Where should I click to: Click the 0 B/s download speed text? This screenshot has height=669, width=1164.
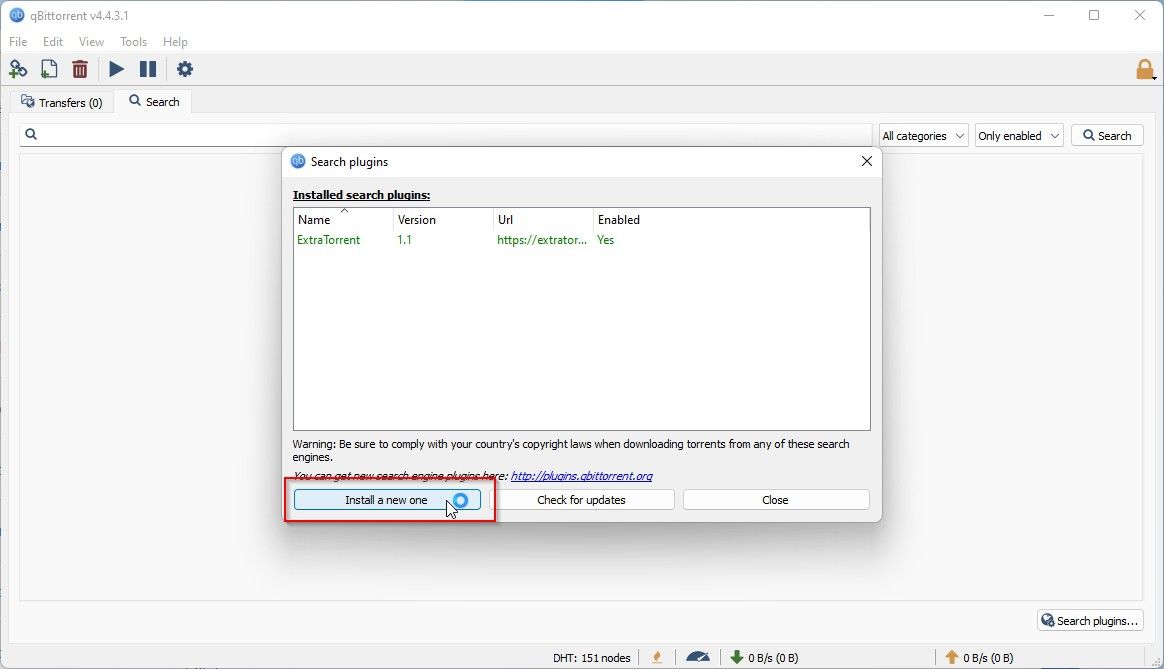(773, 658)
